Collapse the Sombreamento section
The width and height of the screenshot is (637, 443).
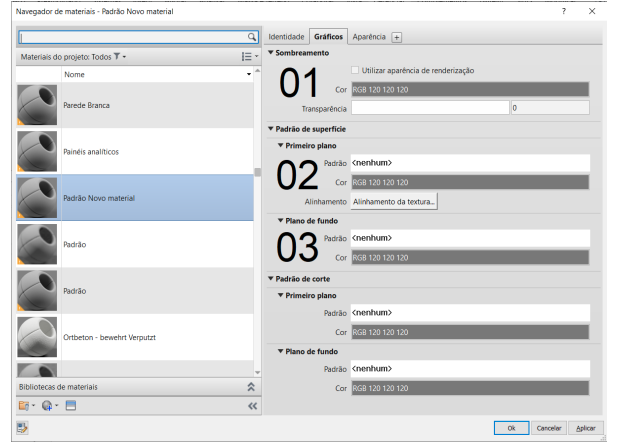click(271, 52)
